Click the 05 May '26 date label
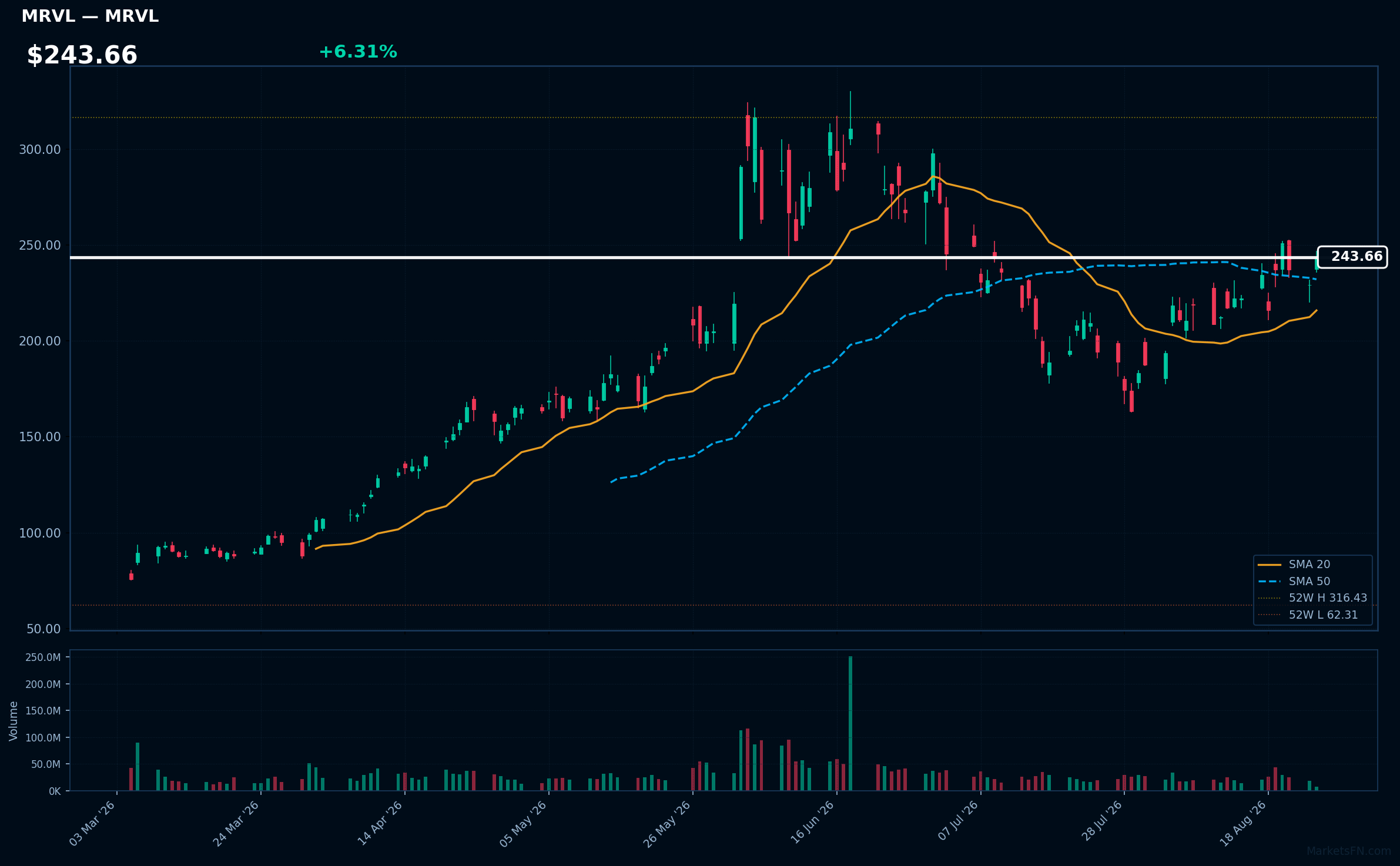 pos(524,823)
